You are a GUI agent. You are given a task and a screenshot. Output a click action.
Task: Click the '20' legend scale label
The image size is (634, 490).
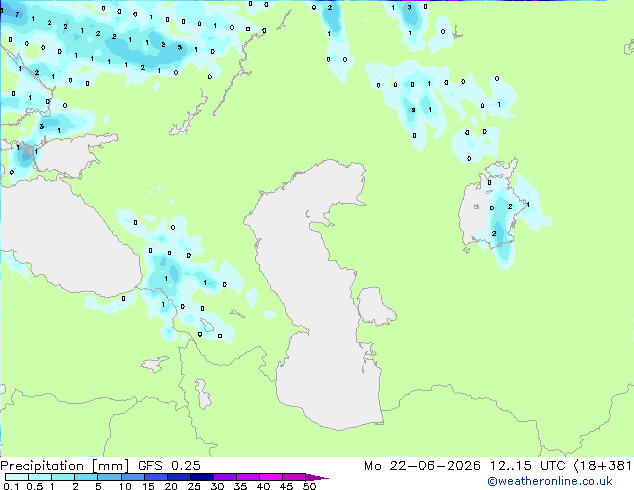point(171,486)
